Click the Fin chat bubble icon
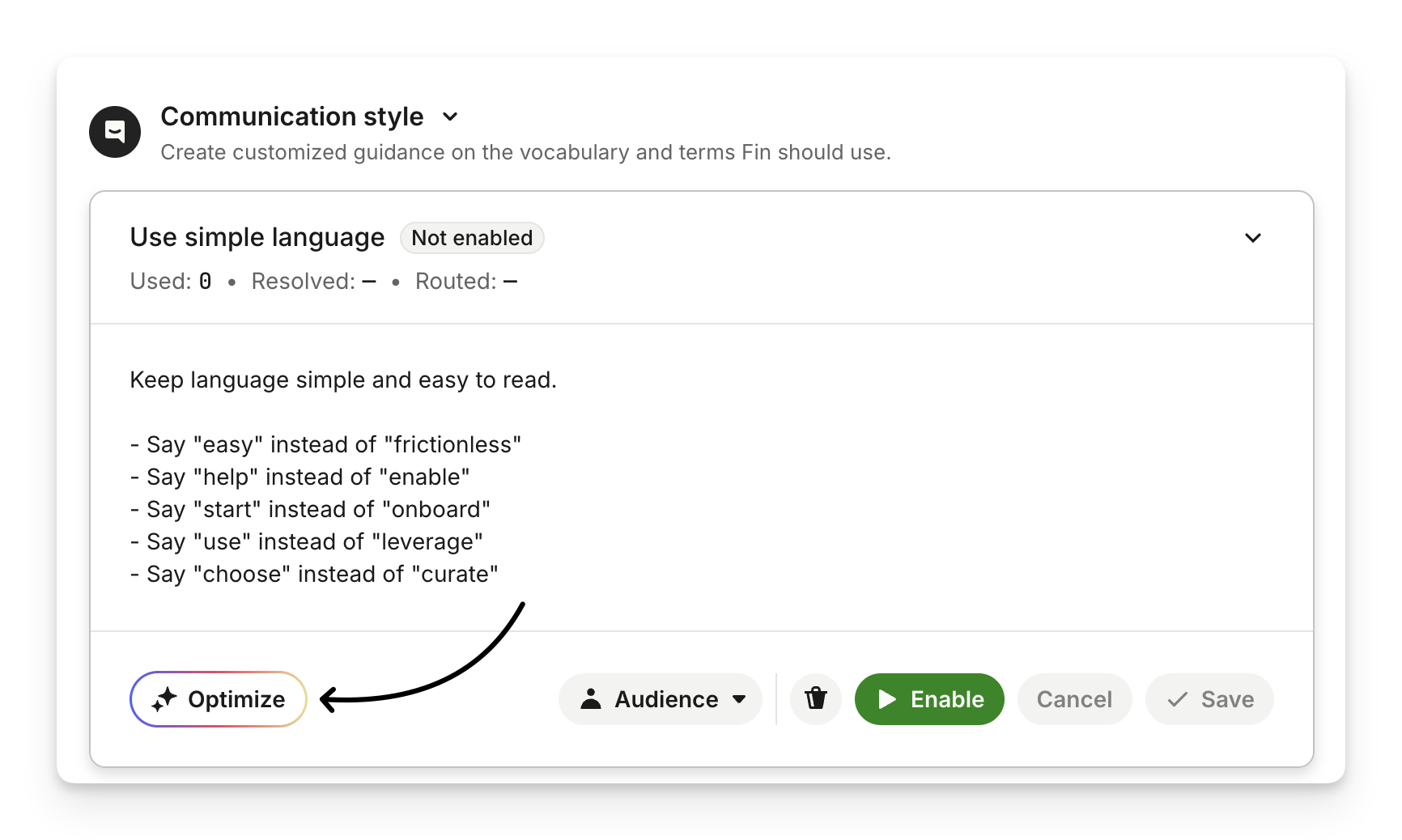This screenshot has height=840, width=1402. click(115, 132)
